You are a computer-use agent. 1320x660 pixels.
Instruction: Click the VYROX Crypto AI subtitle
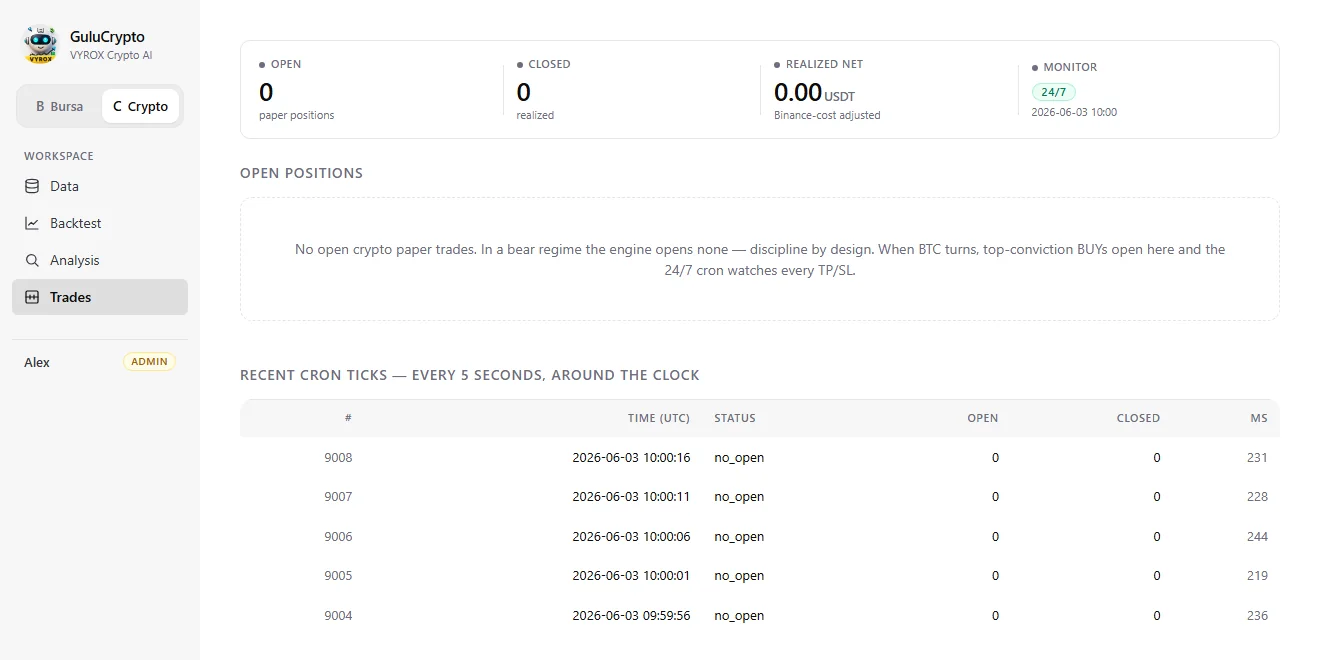(x=111, y=56)
